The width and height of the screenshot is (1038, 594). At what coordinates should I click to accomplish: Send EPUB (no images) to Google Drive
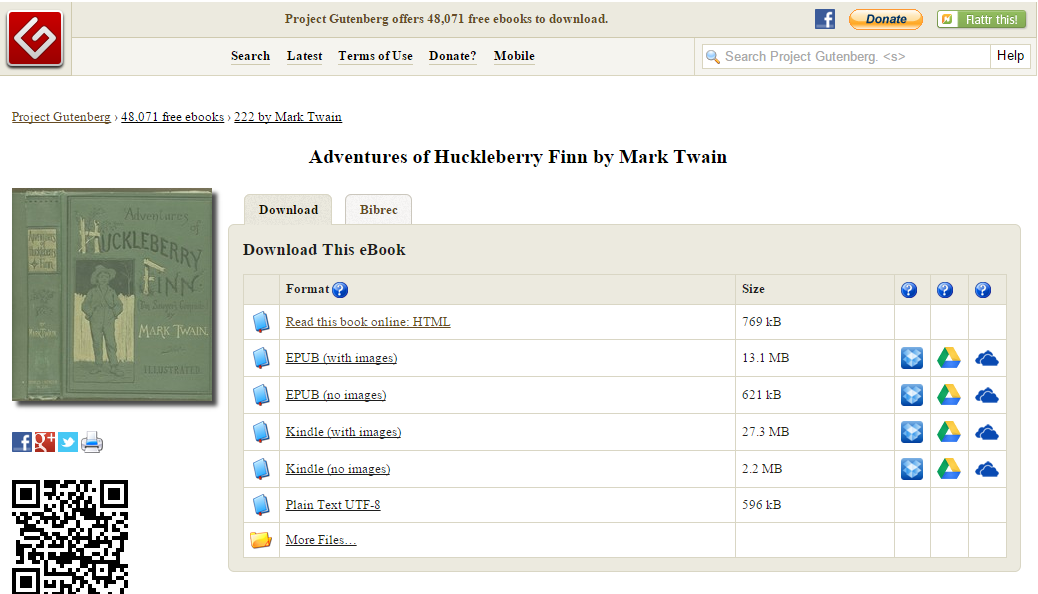coord(949,395)
